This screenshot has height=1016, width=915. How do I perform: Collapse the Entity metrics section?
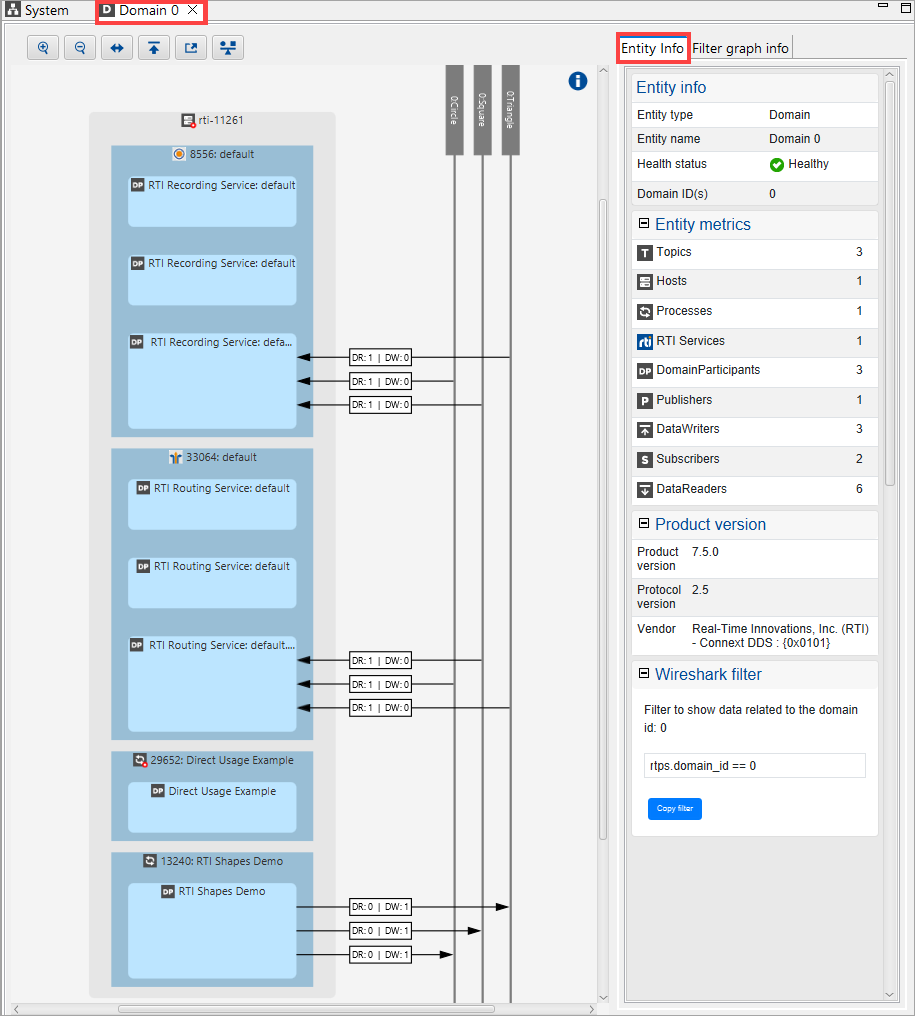[x=643, y=223]
